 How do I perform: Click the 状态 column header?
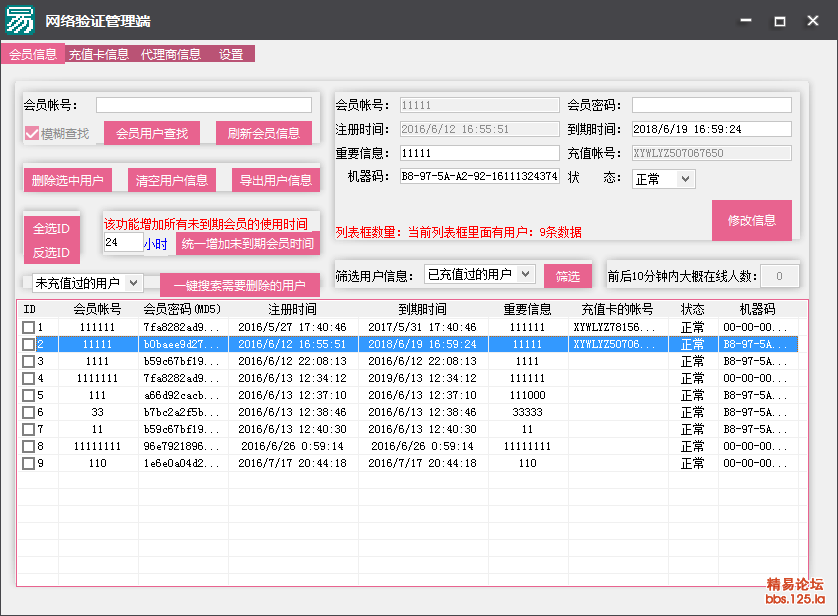(692, 309)
